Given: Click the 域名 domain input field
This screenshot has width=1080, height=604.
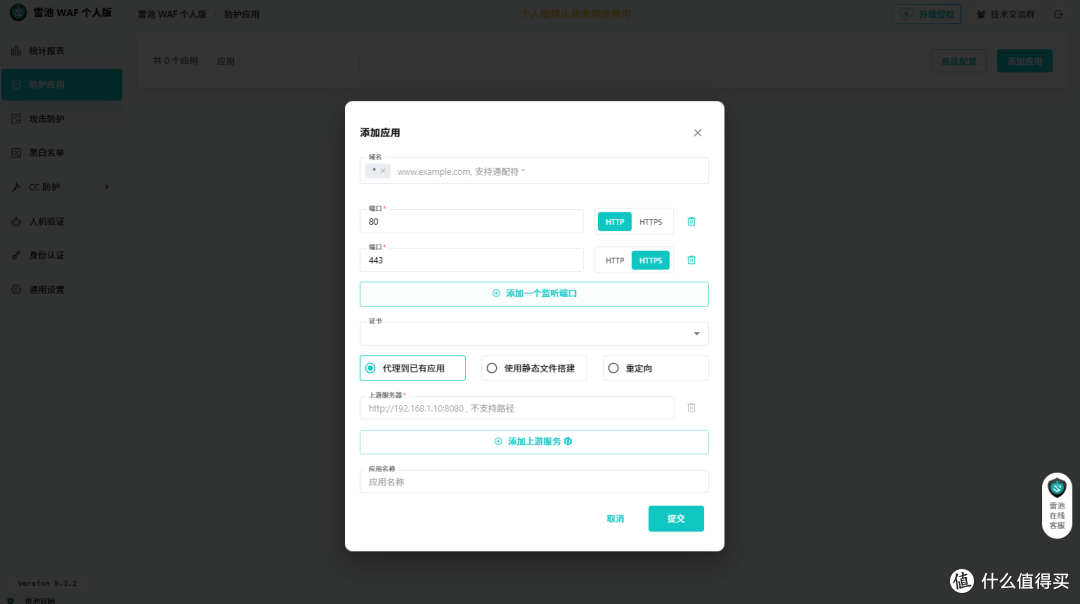Looking at the screenshot, I should (534, 171).
